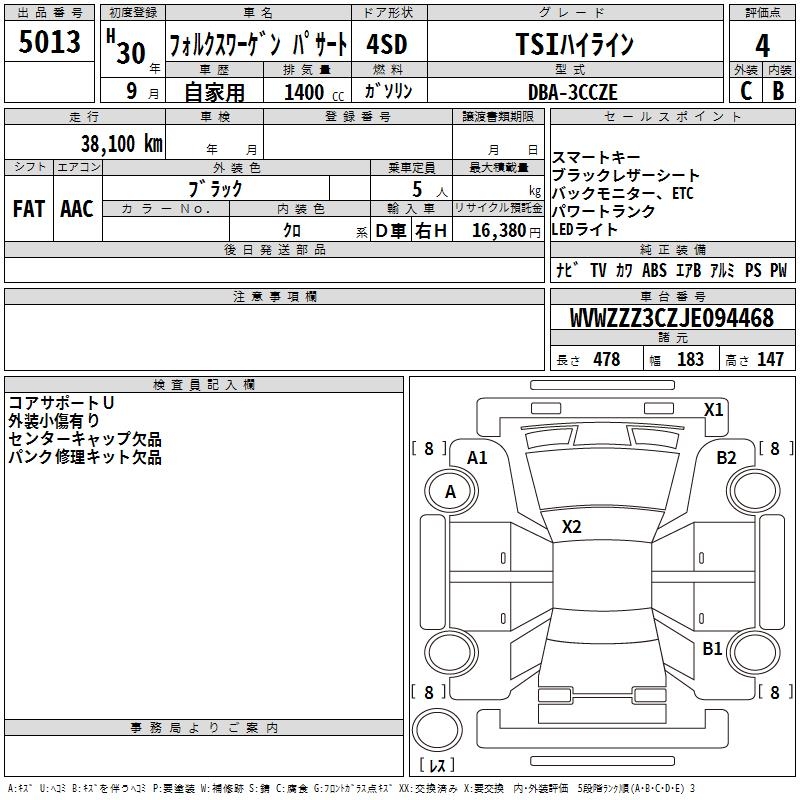800x800 pixels.
Task: Click the アルミ equipment item
Action: pos(722,270)
